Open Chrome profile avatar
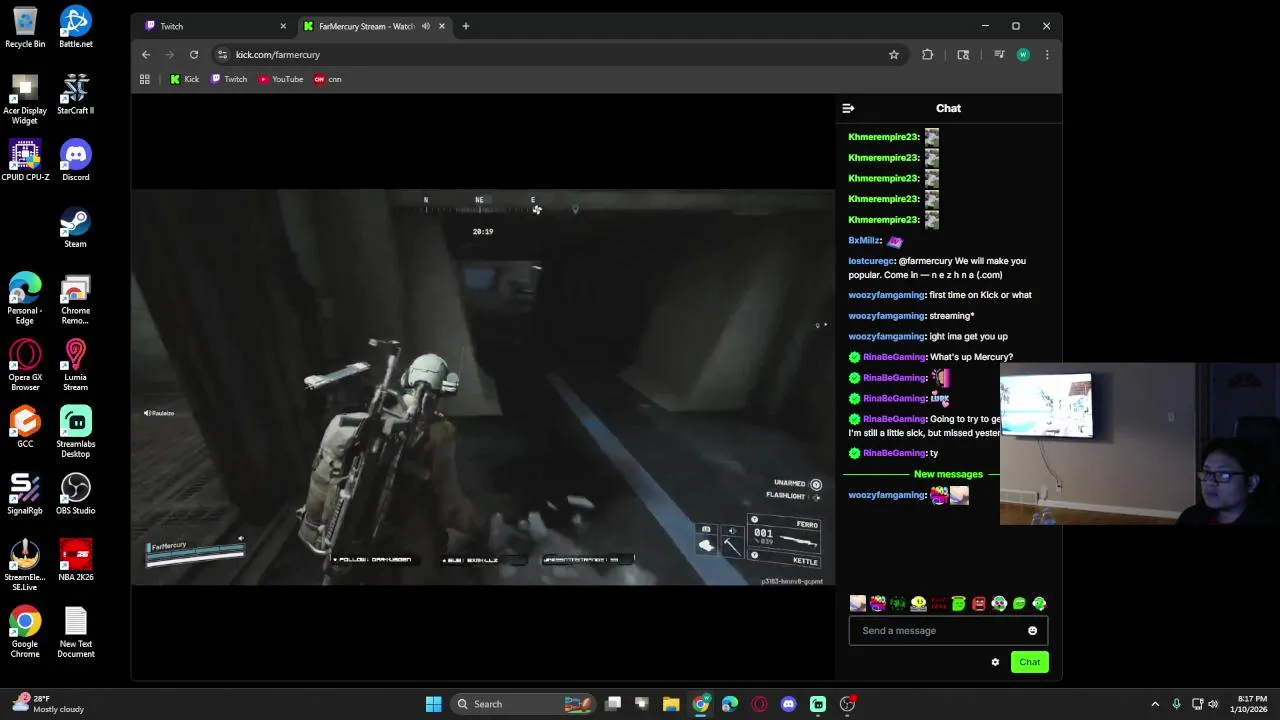 coord(1023,55)
